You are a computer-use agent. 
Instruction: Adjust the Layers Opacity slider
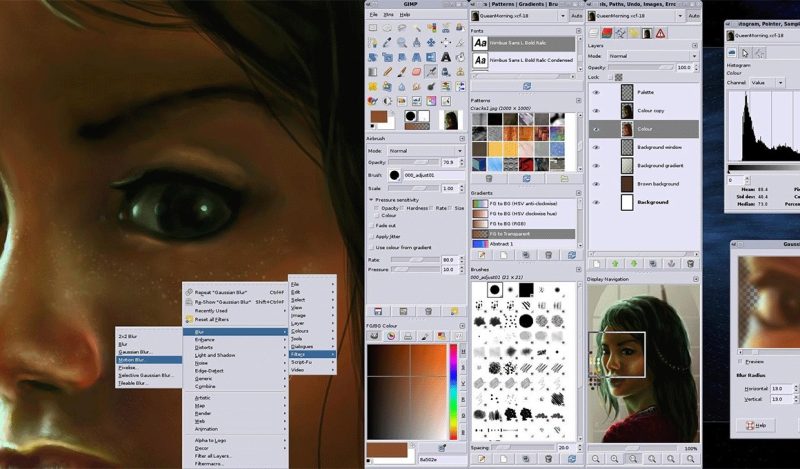[x=641, y=67]
